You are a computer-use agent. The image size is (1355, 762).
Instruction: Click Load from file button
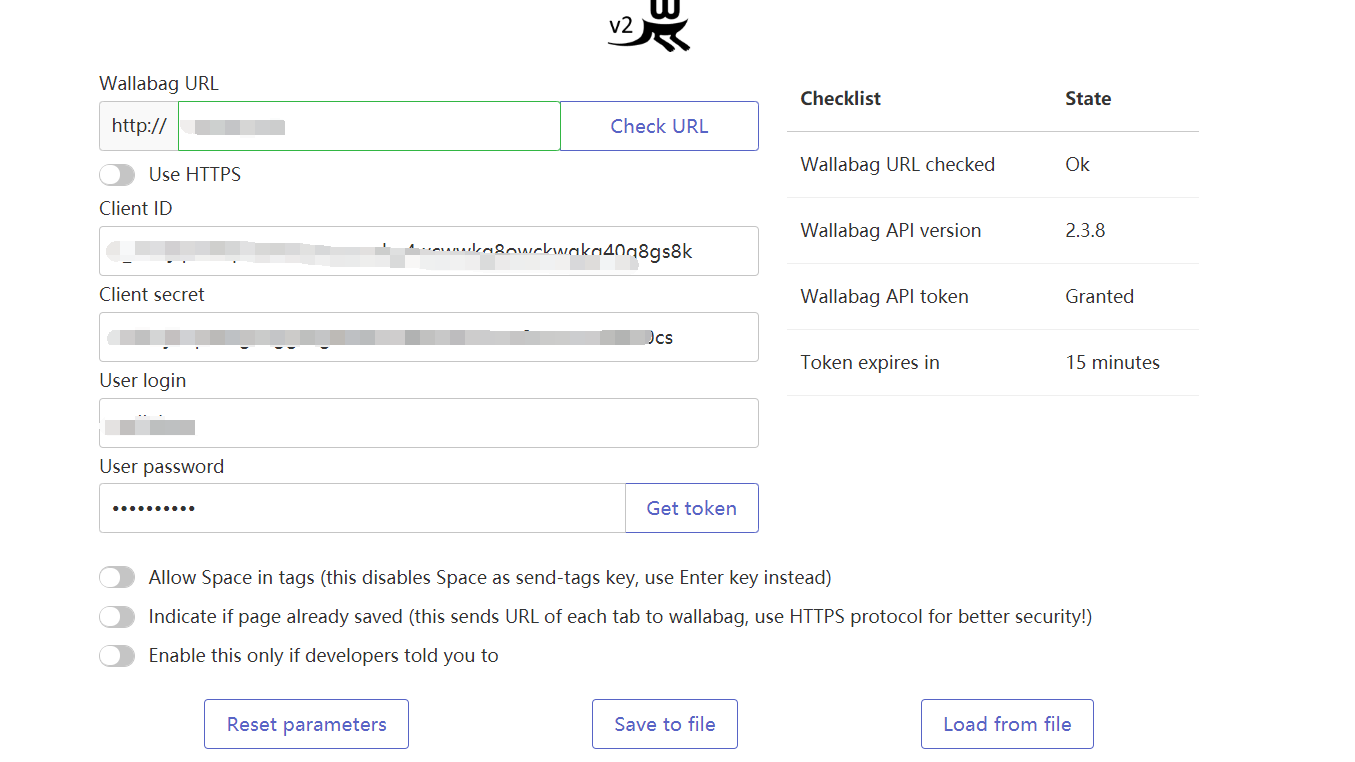point(1007,724)
